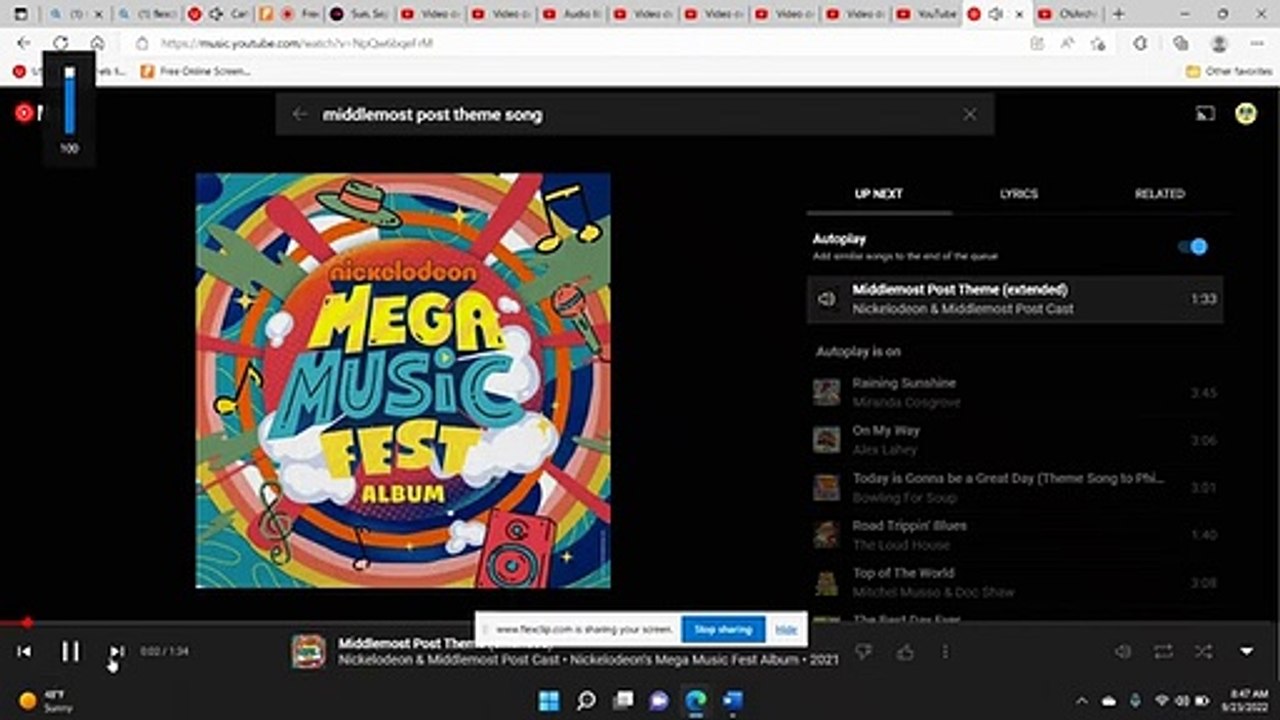The width and height of the screenshot is (1280, 720).
Task: Click the Microsoft Edge taskbar icon
Action: 696,700
